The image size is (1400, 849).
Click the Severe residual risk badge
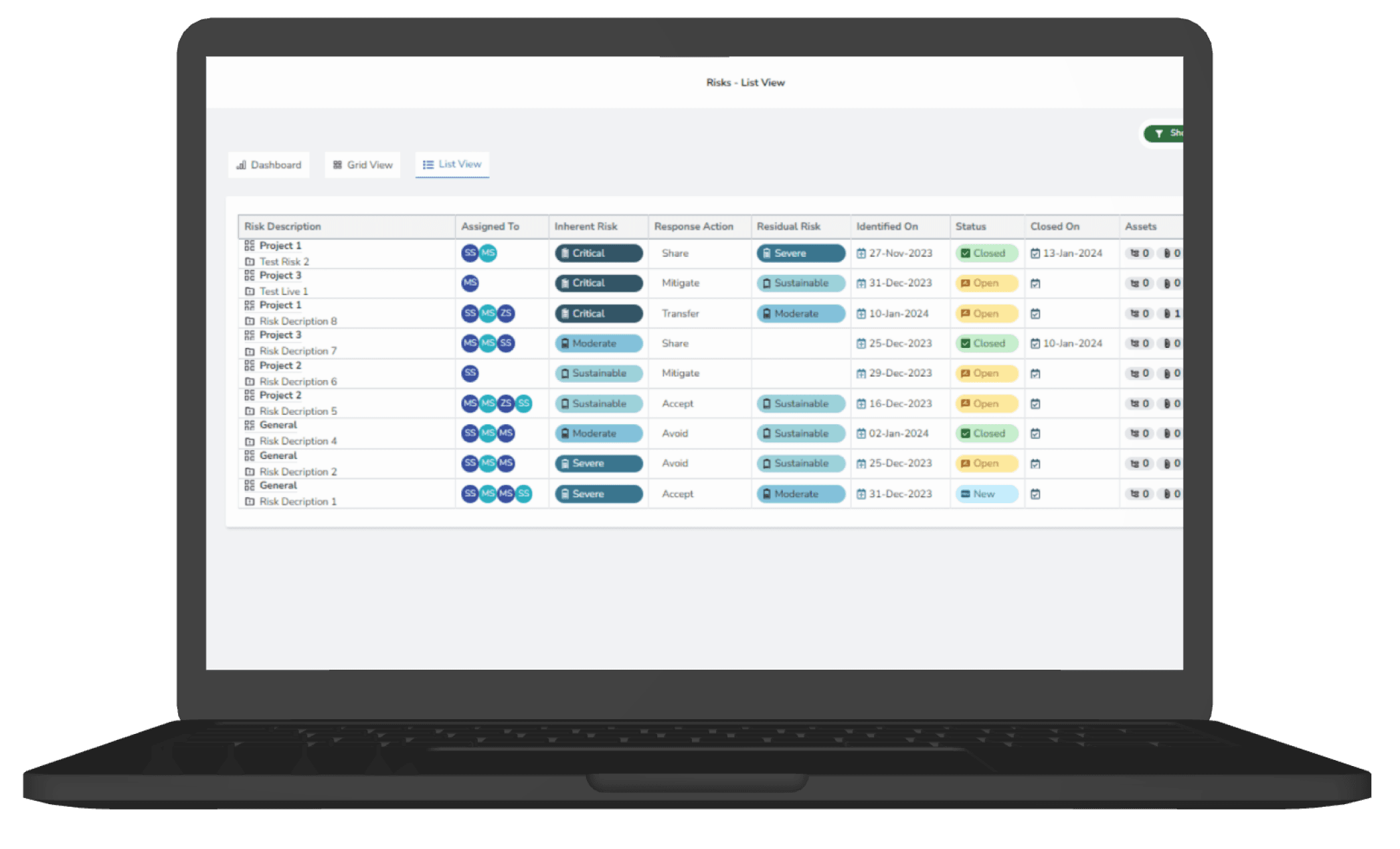800,253
